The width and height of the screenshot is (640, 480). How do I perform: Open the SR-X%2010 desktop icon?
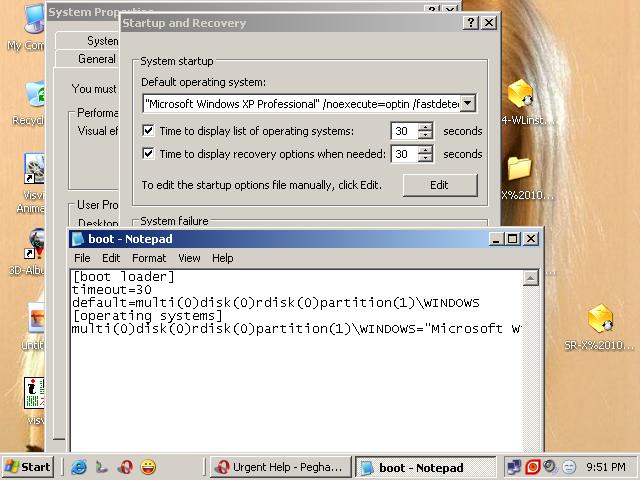pos(599,320)
